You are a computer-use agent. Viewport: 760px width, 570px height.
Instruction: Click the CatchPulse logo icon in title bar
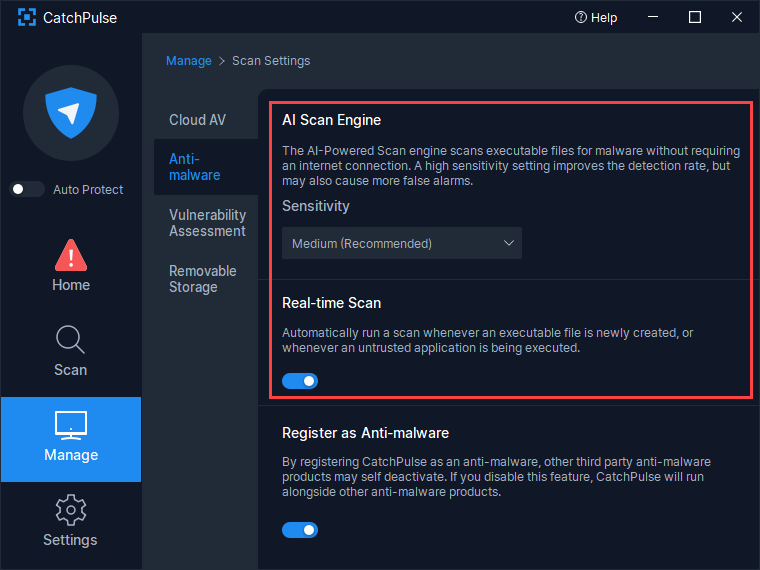pyautogui.click(x=27, y=17)
